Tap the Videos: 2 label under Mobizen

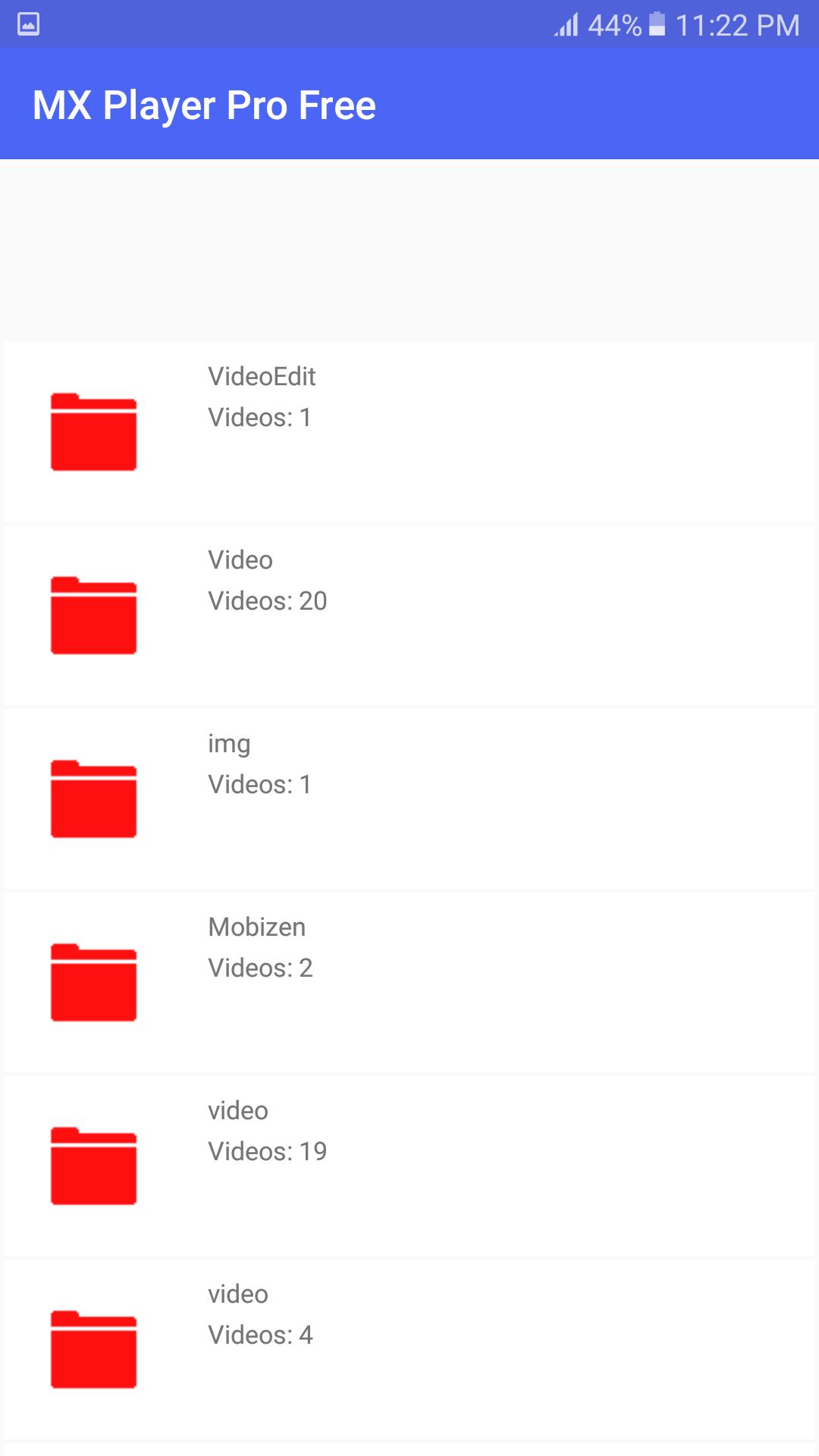point(260,968)
